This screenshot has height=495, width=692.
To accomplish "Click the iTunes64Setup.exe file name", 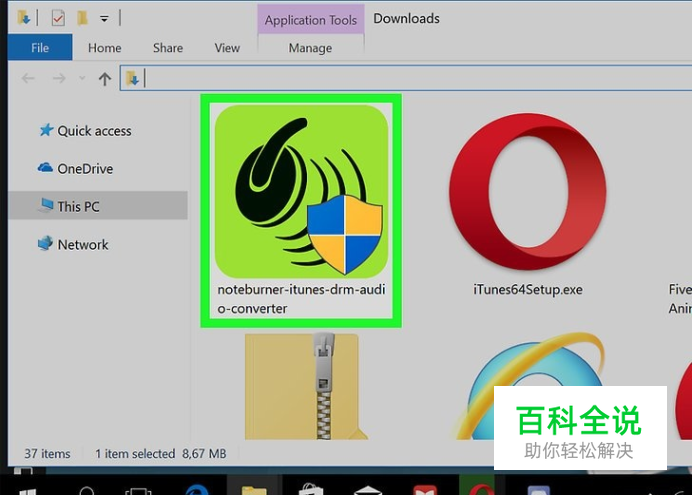I will [x=528, y=289].
